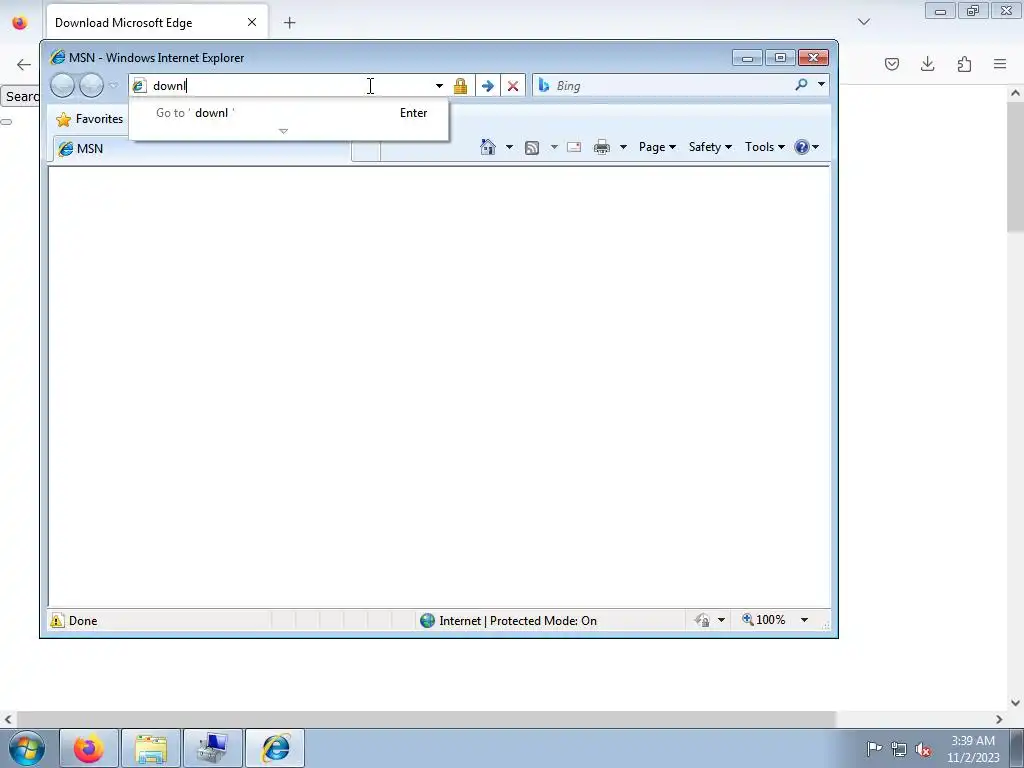This screenshot has width=1024, height=768.
Task: Click the muted volume tray icon
Action: coord(923,749)
